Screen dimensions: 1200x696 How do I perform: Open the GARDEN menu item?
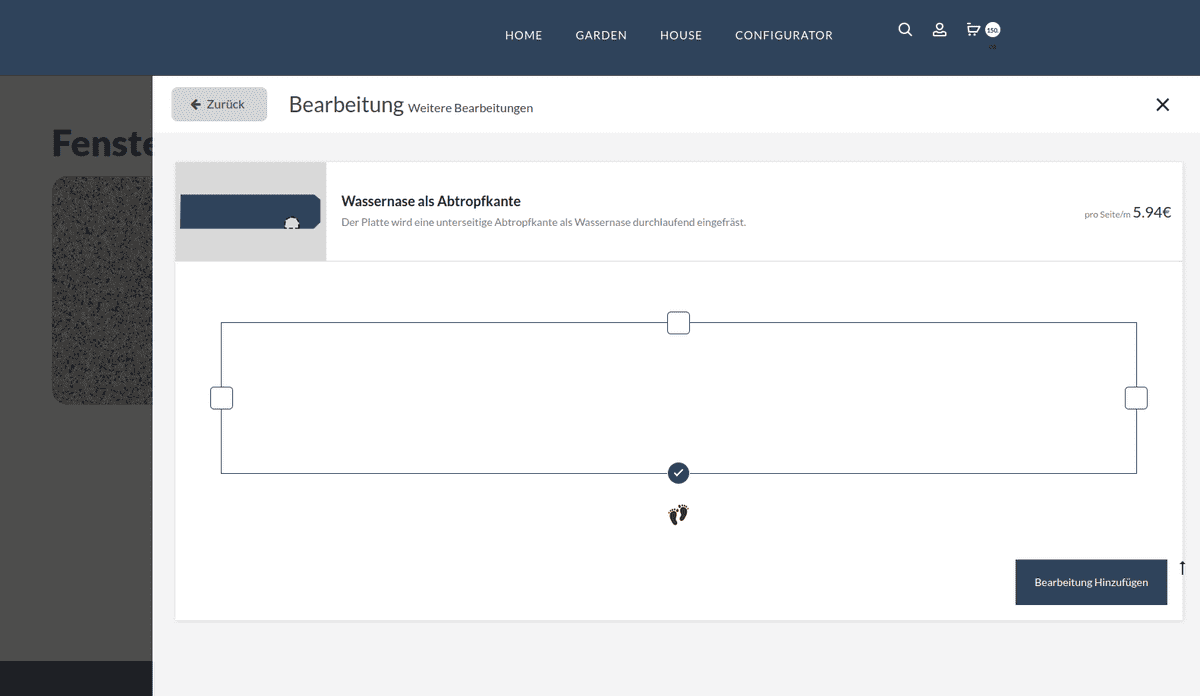pyautogui.click(x=601, y=35)
